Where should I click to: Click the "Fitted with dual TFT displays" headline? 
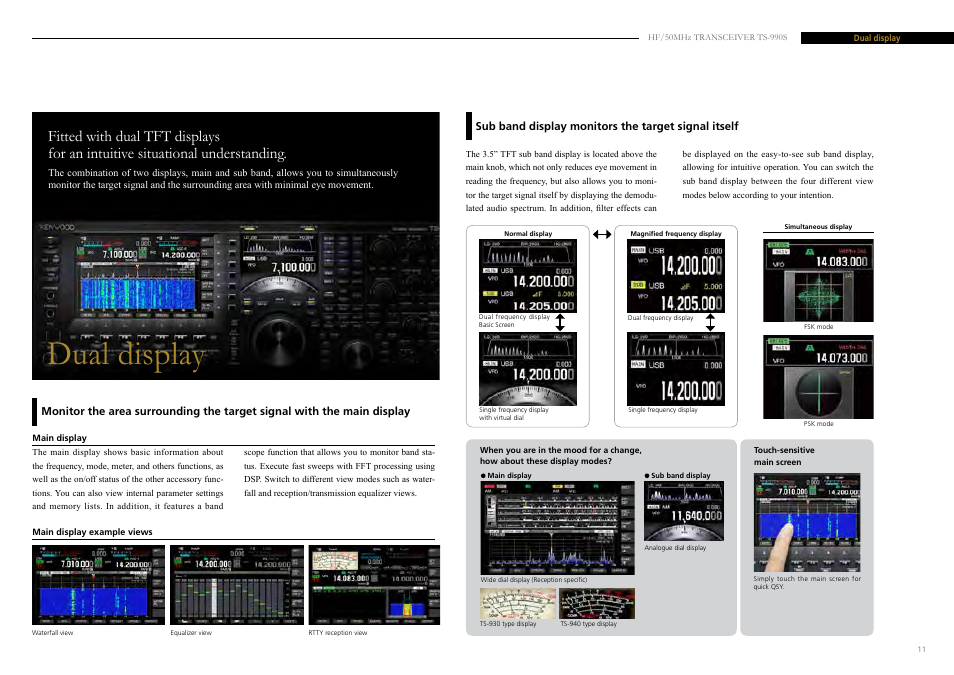[x=134, y=136]
